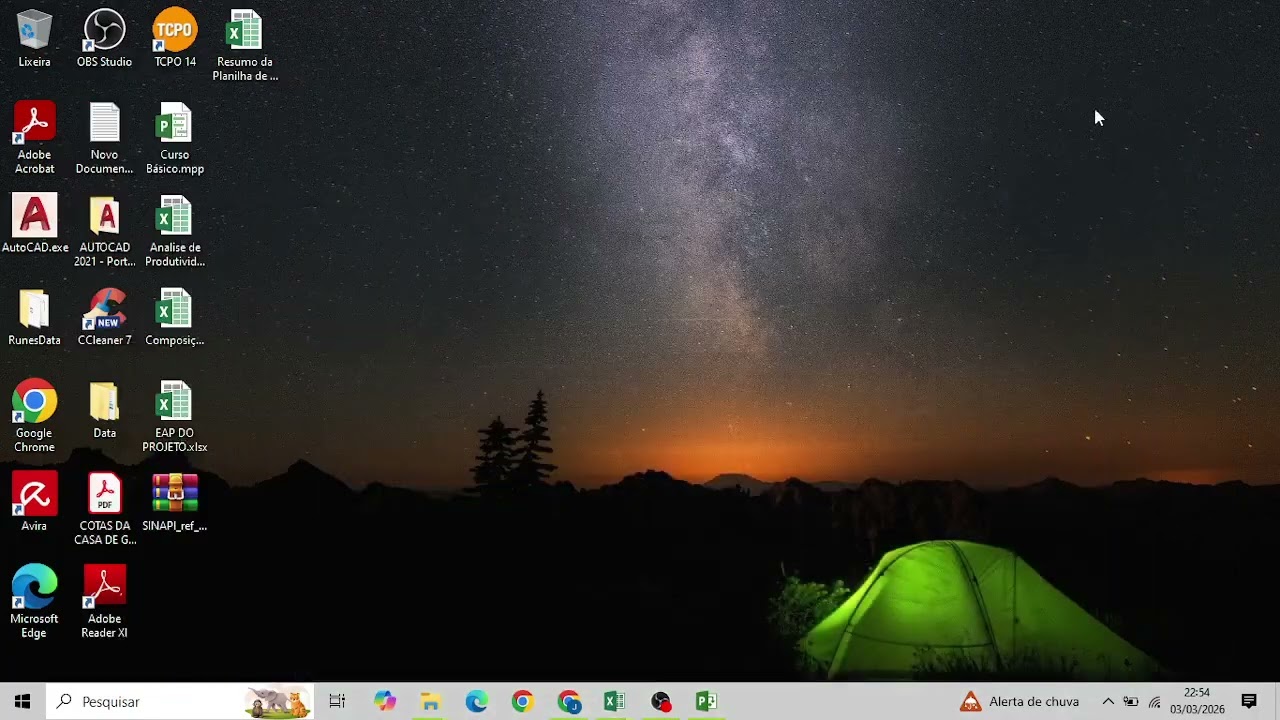Select the Analise de Produtividade Excel file

(175, 232)
